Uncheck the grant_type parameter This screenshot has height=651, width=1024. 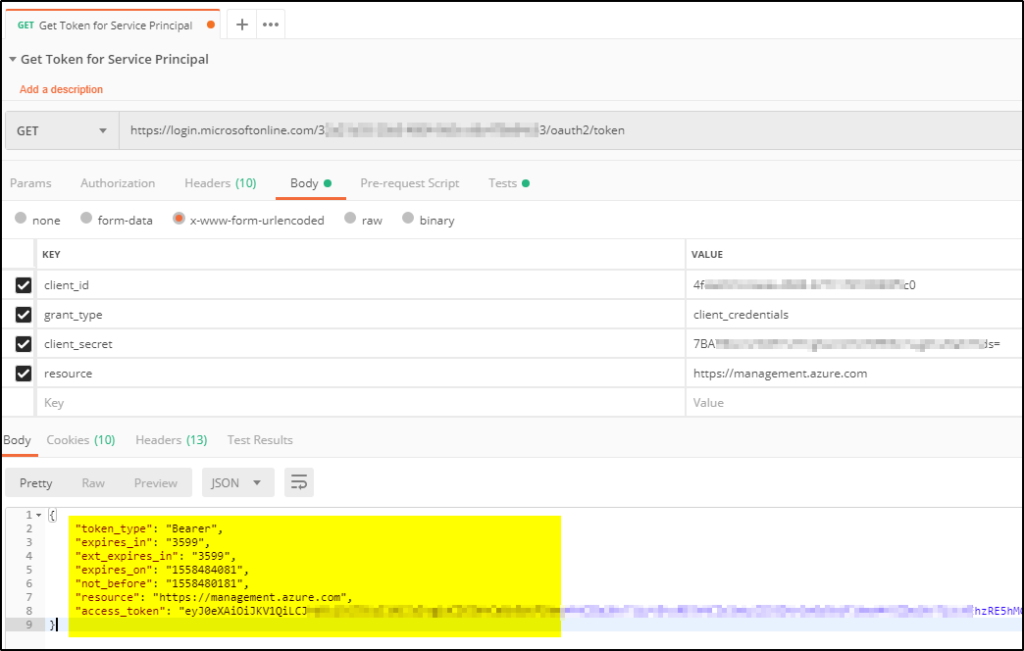[x=22, y=314]
